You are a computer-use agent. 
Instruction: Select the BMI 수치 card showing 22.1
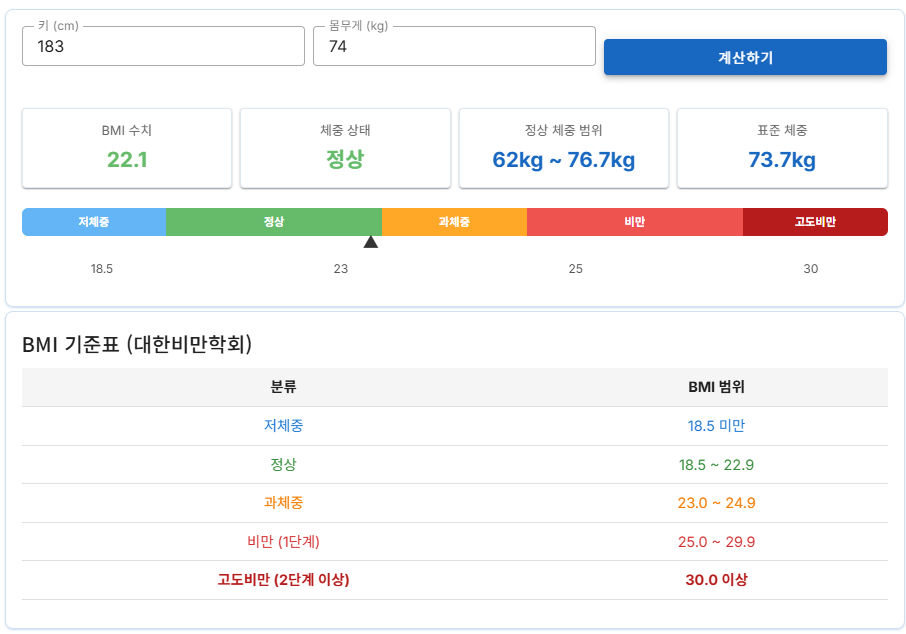pyautogui.click(x=127, y=148)
